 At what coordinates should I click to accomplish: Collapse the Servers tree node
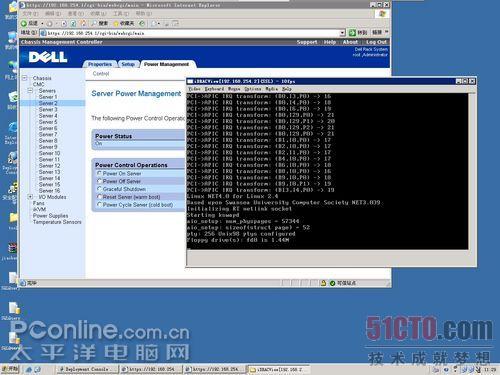30,91
